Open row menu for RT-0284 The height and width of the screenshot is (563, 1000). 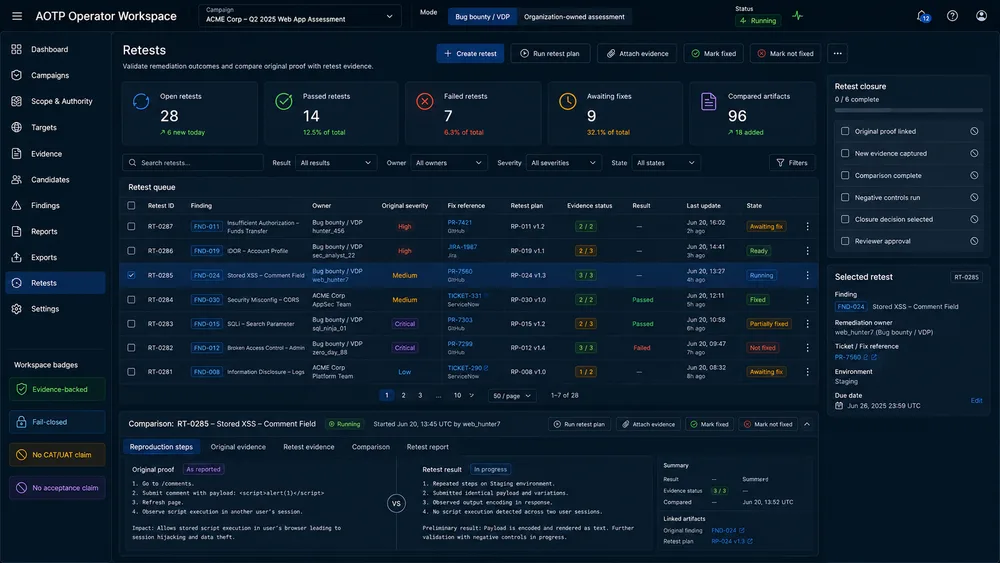point(807,300)
